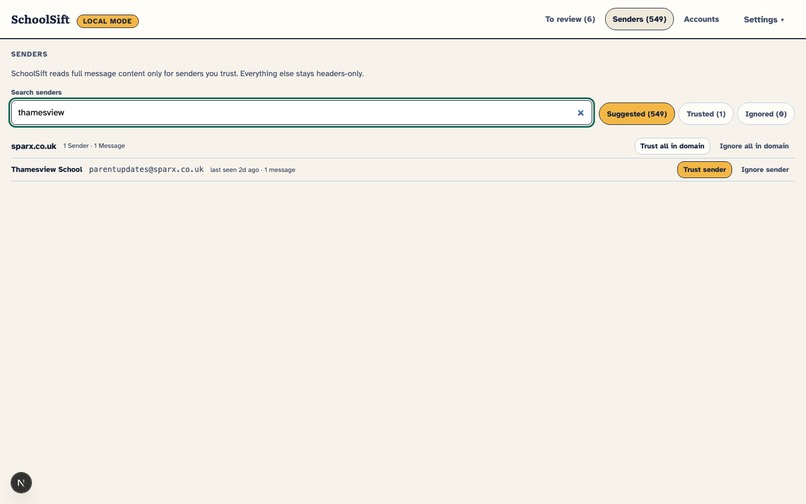The width and height of the screenshot is (806, 504).
Task: Open the Next.js dev tools badge
Action: (21, 482)
